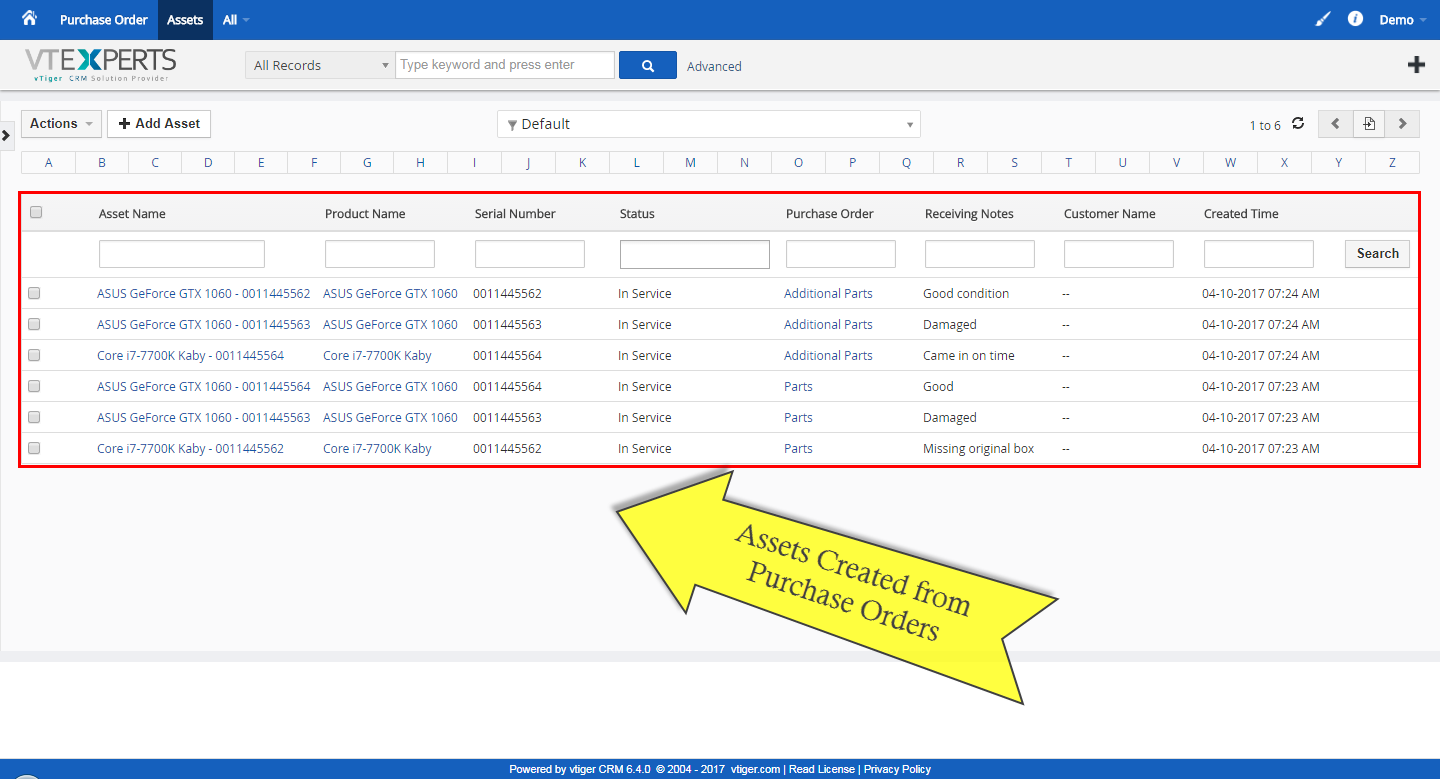Click the 'Came in on time' note

[968, 356]
